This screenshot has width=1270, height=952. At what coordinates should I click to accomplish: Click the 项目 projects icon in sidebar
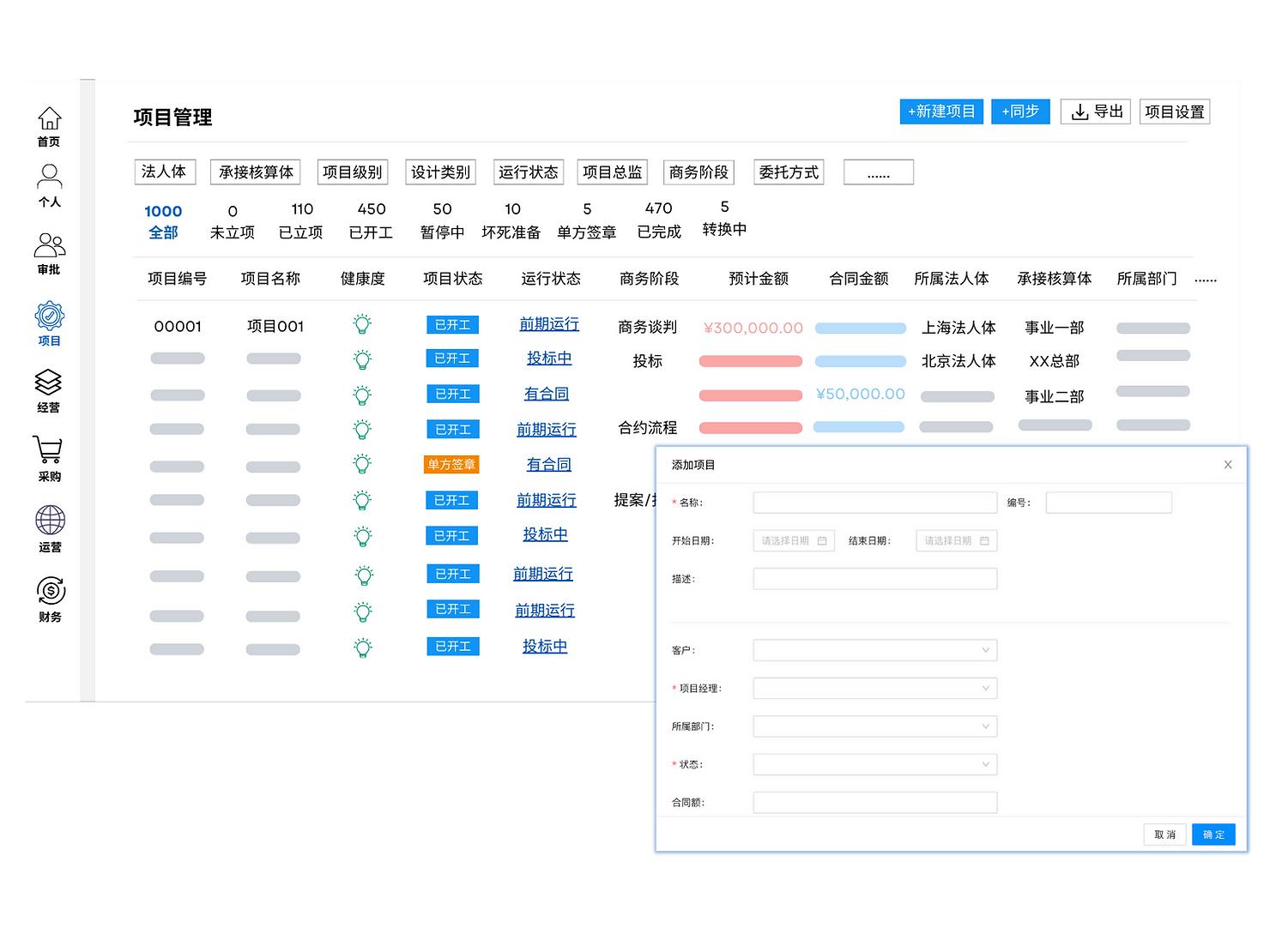coord(49,315)
